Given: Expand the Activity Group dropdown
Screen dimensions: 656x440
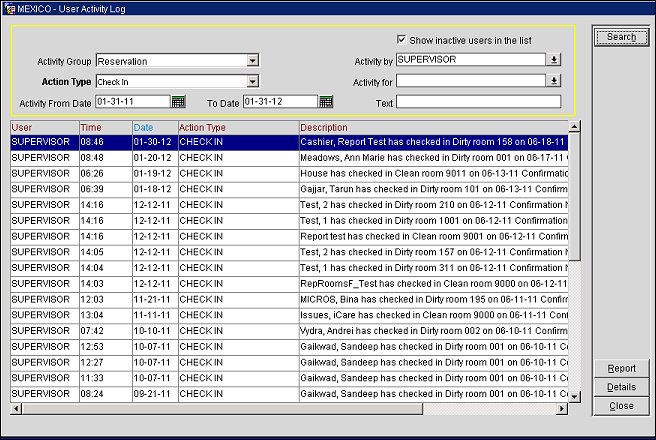Looking at the screenshot, I should click(252, 61).
